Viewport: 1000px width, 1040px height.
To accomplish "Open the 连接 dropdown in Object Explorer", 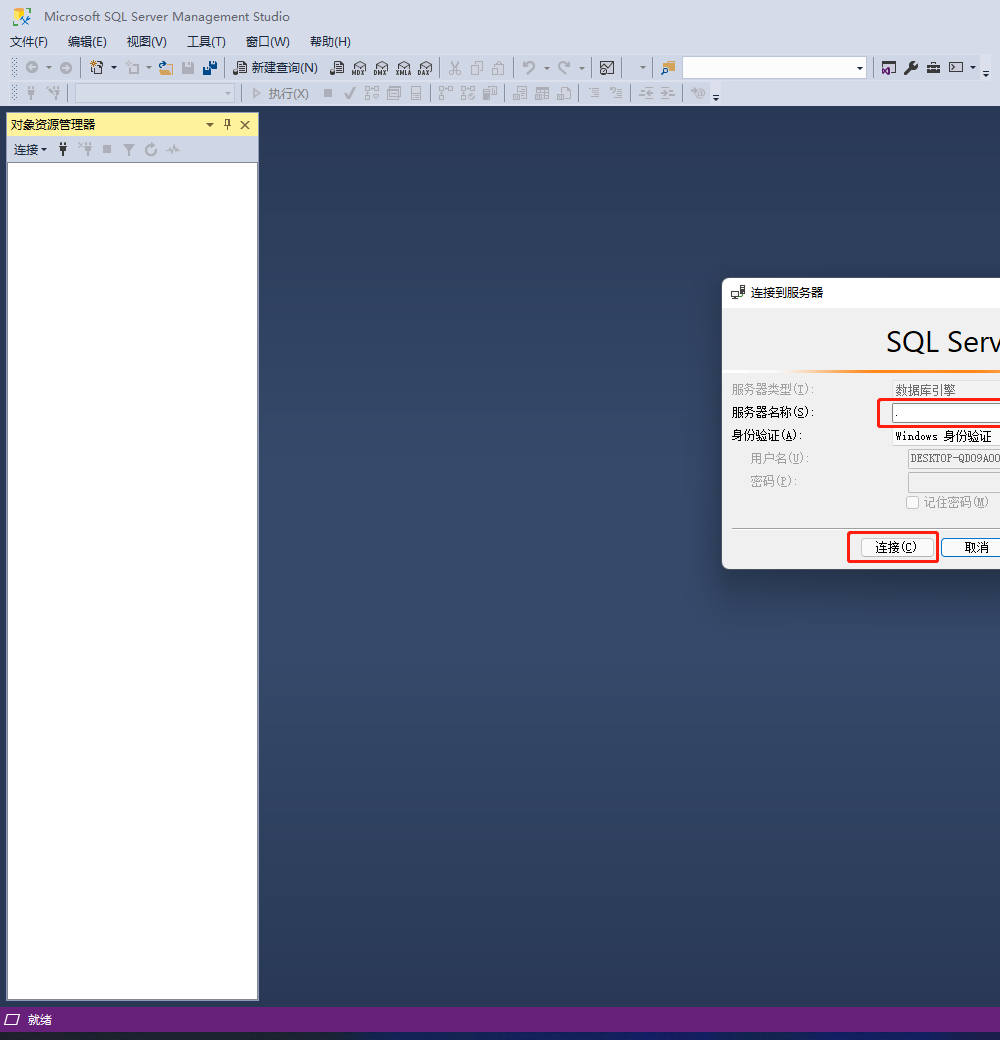I will click(x=29, y=149).
